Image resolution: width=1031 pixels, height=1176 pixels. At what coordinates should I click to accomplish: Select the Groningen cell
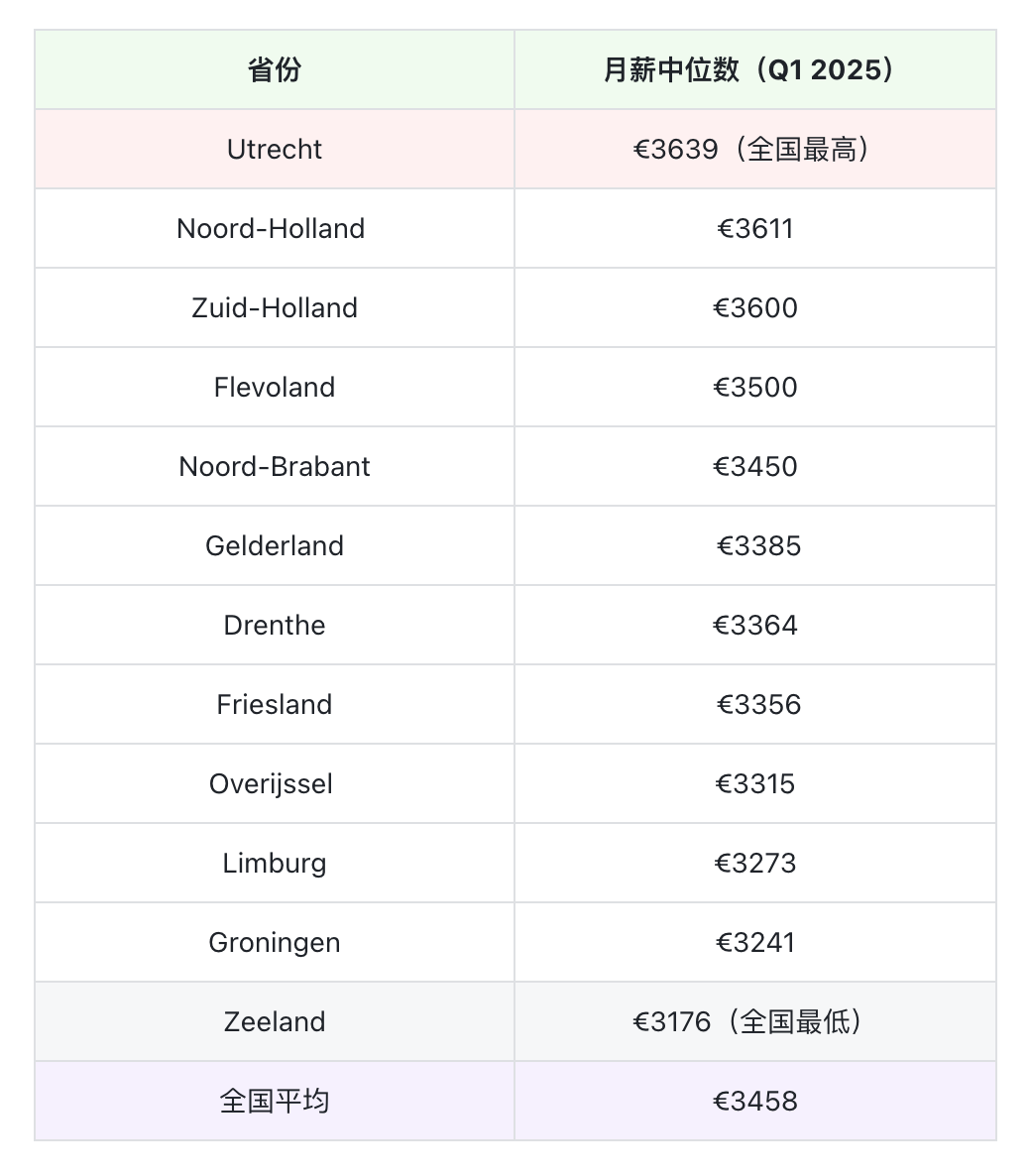pyautogui.click(x=275, y=942)
